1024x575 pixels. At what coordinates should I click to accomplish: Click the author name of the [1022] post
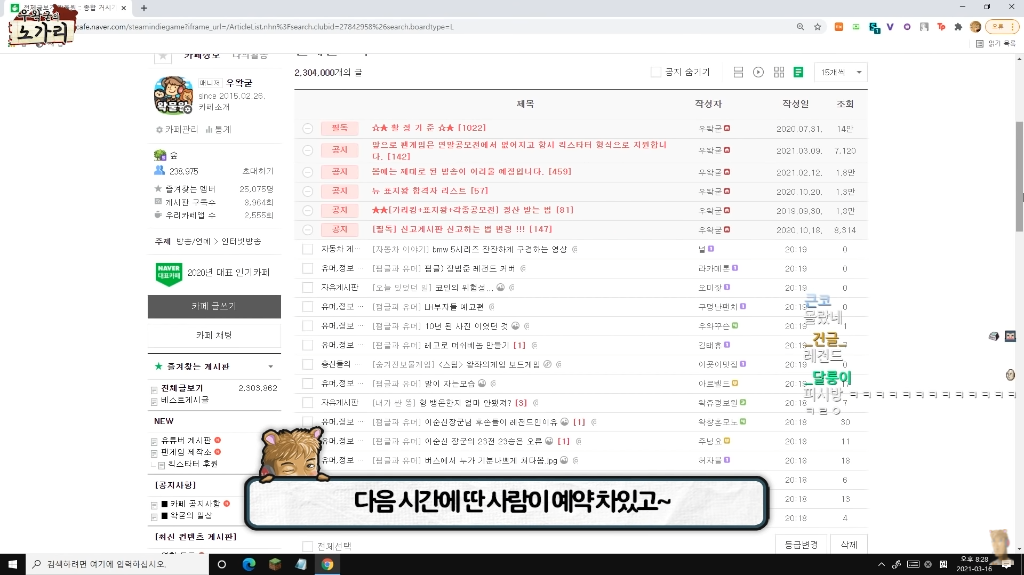(709, 129)
